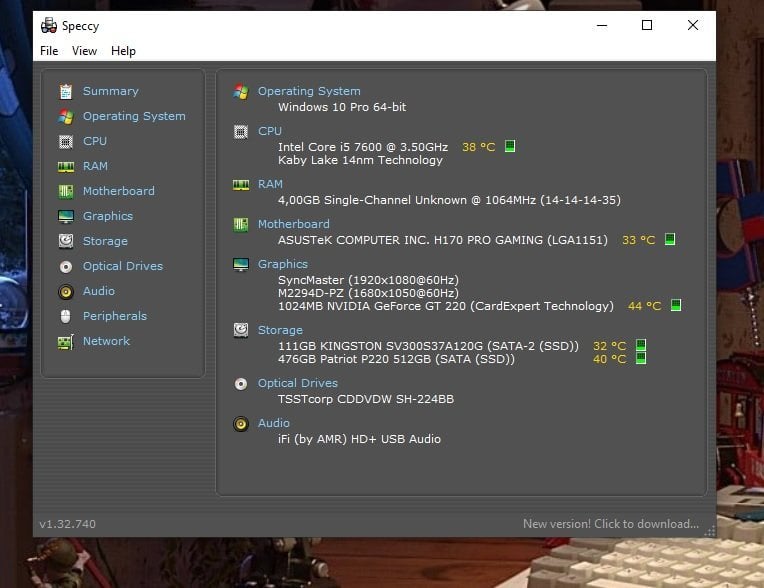This screenshot has width=764, height=588.
Task: Click the Speccy app icon in title bar
Action: tap(49, 25)
